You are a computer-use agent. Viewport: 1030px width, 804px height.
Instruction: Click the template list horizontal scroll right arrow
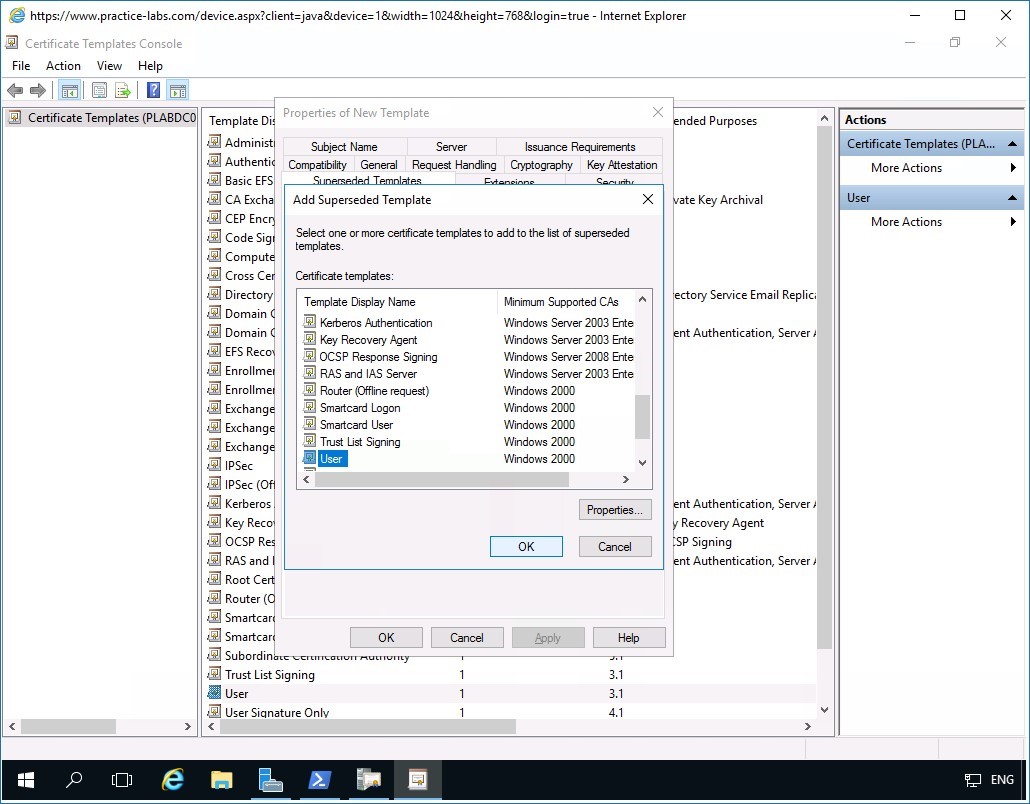625,480
